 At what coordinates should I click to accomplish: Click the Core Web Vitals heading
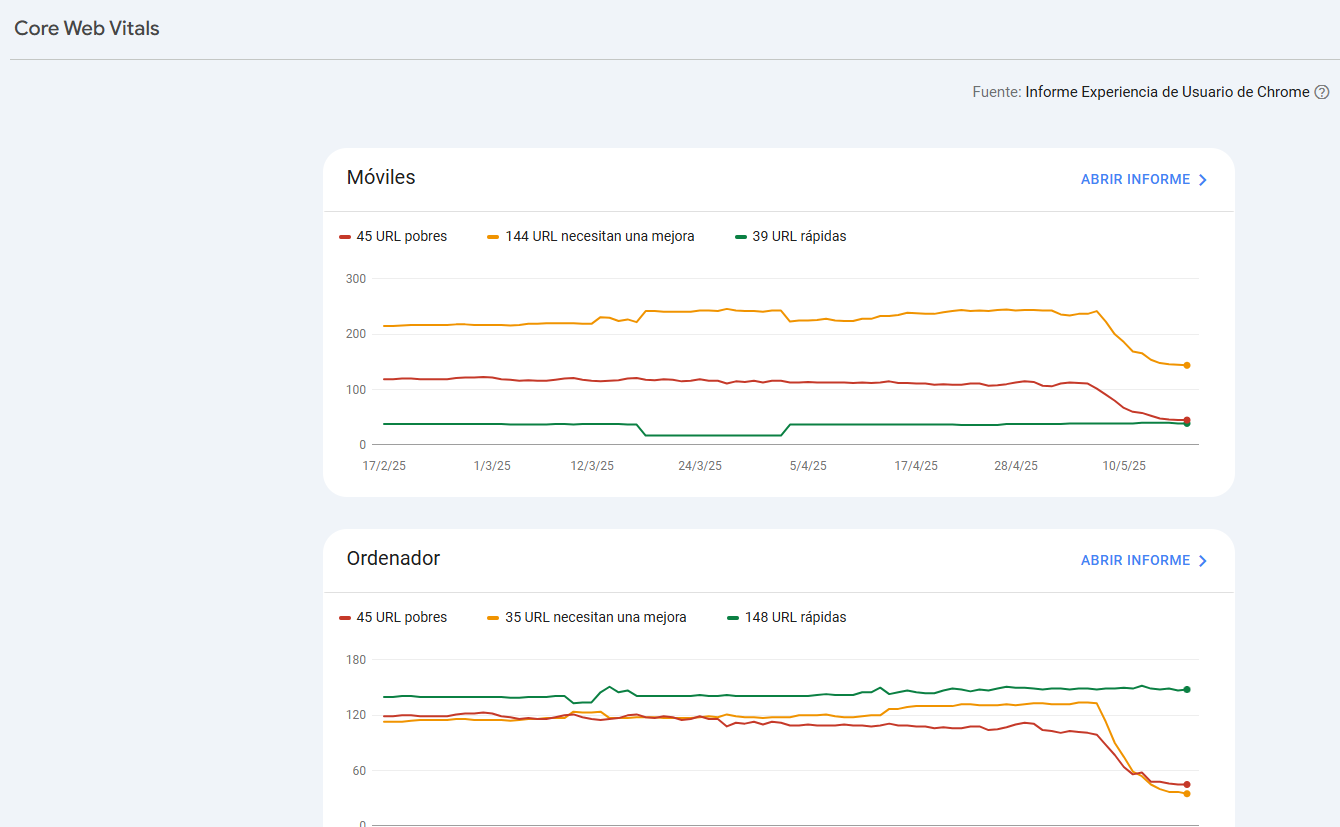[87, 28]
